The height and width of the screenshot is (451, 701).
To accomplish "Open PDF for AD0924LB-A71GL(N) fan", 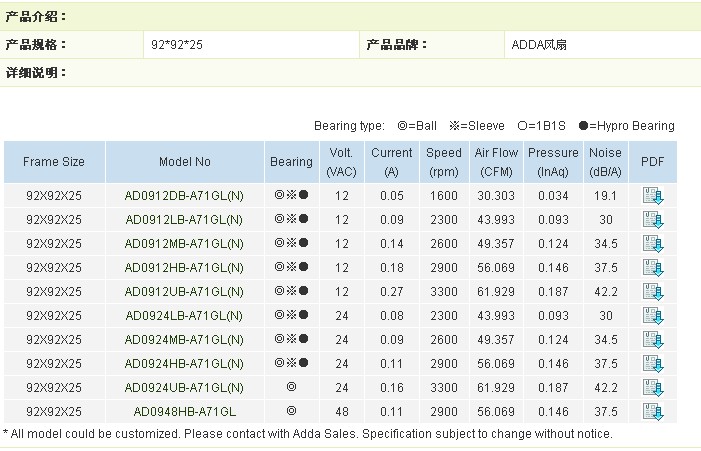I will click(653, 316).
